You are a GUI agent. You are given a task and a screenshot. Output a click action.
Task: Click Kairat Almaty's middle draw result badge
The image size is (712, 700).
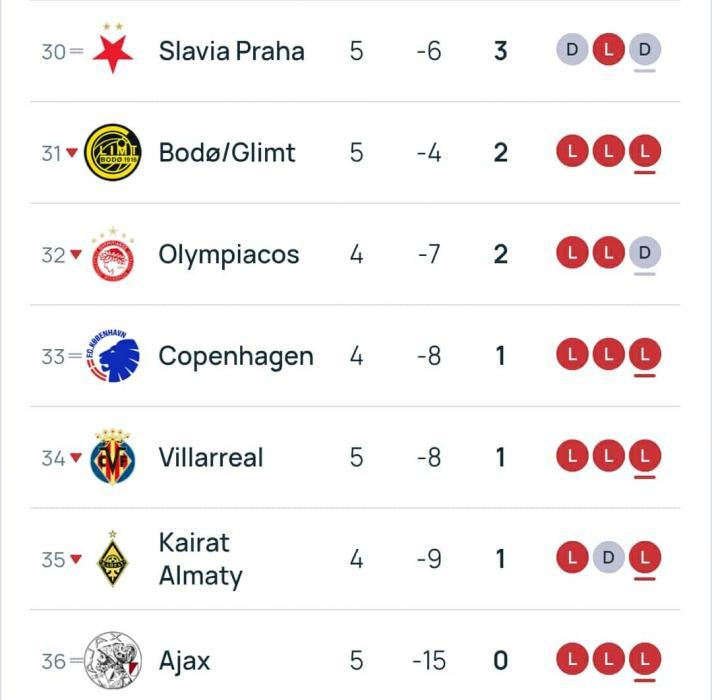pyautogui.click(x=608, y=558)
